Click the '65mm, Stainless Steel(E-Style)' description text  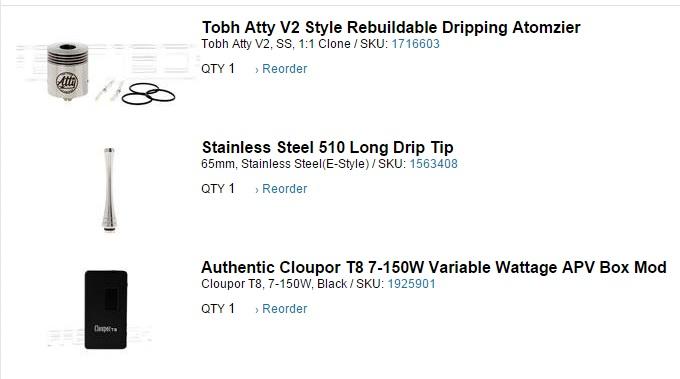pos(285,164)
